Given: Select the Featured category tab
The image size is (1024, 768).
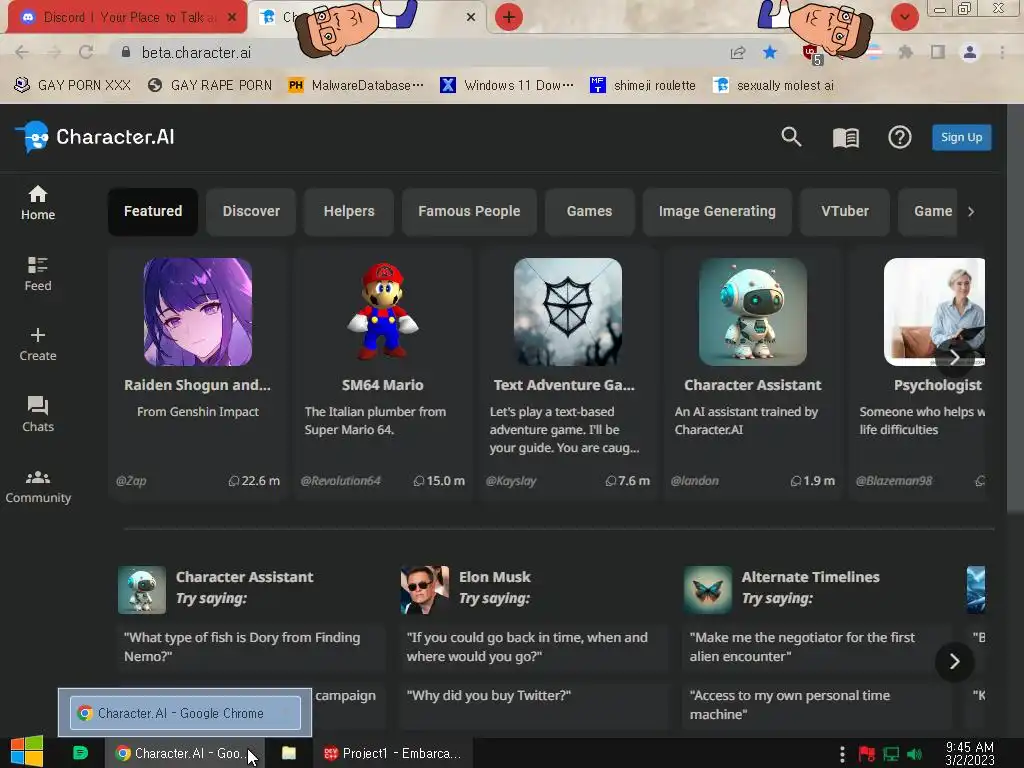Looking at the screenshot, I should pos(153,212).
